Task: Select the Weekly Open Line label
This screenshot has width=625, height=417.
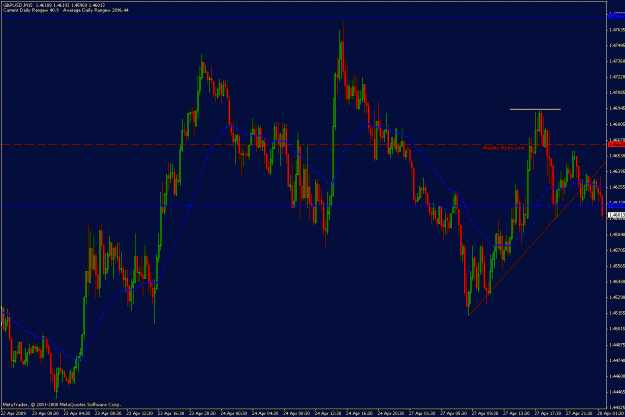Action: point(503,148)
